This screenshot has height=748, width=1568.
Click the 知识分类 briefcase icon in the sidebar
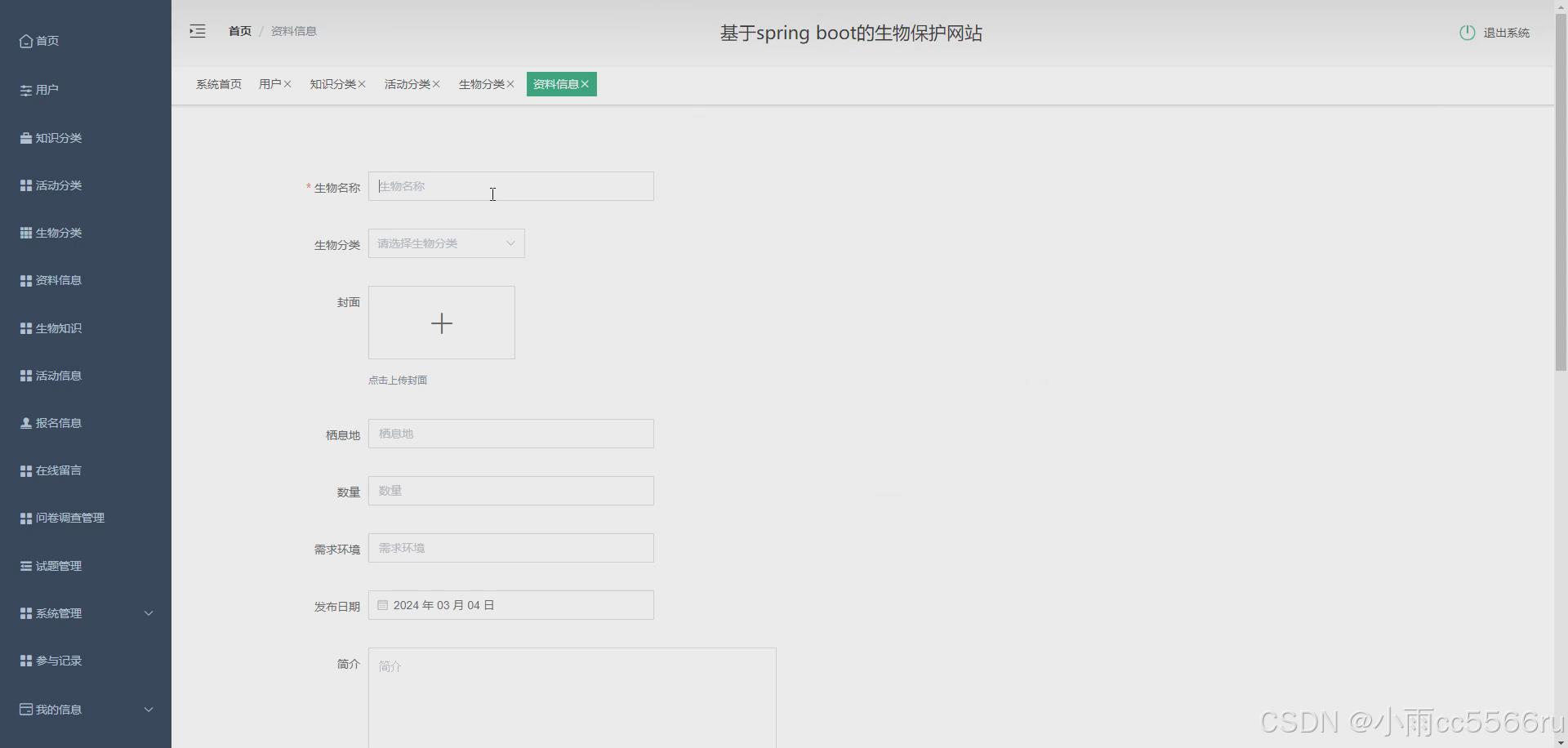point(26,138)
